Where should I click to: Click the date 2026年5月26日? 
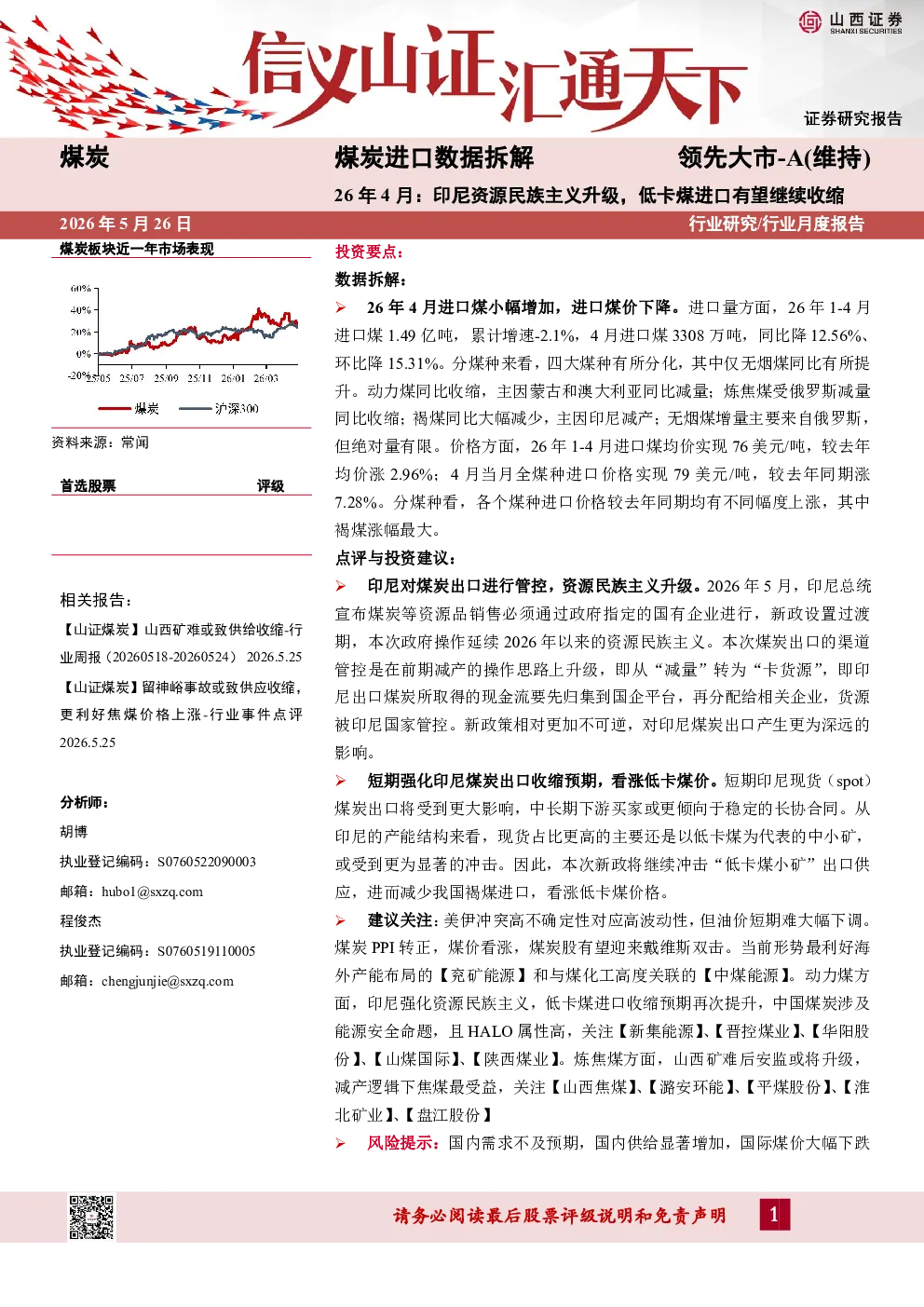(126, 225)
